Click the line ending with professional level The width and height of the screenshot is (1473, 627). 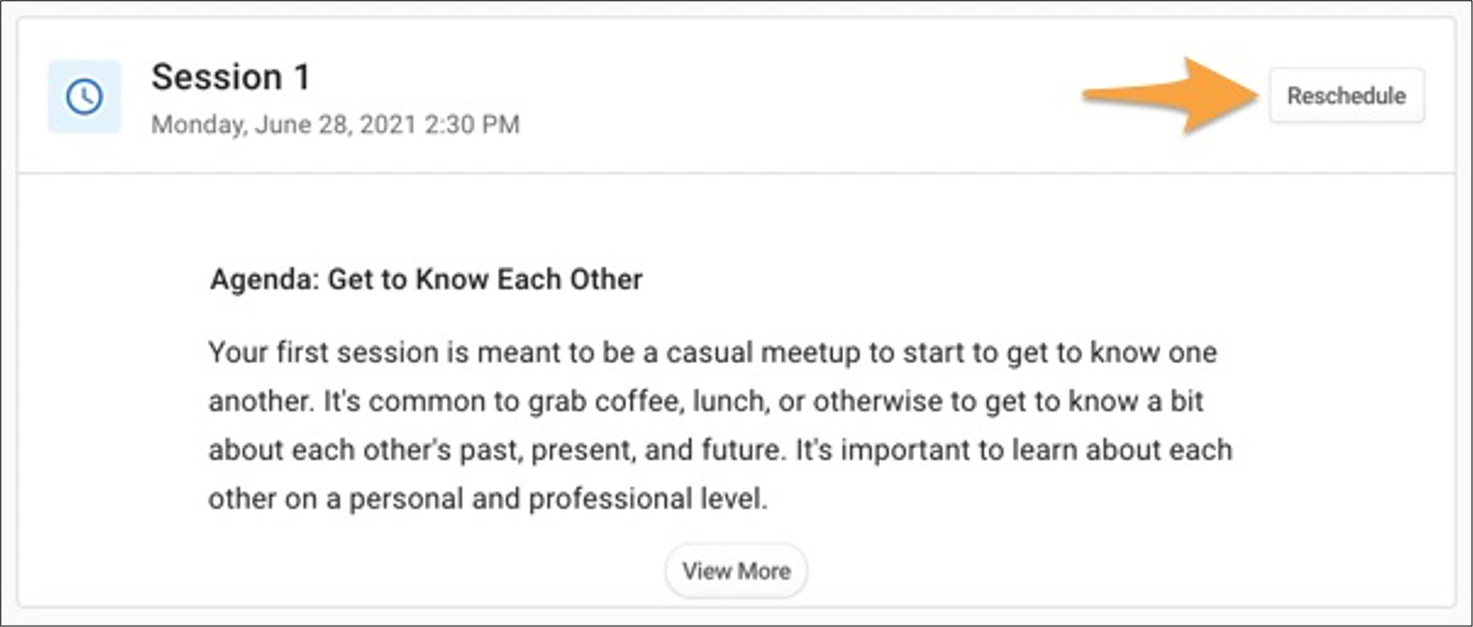488,499
